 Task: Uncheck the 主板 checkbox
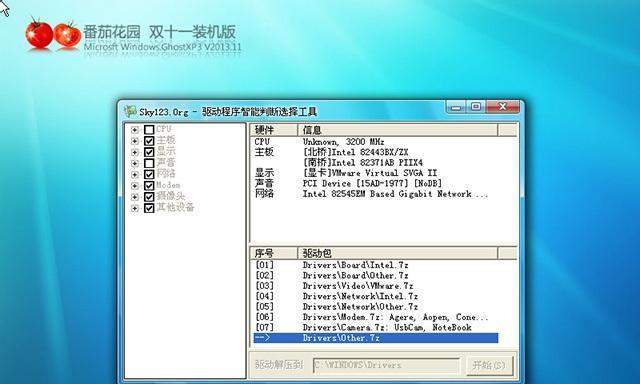(149, 141)
